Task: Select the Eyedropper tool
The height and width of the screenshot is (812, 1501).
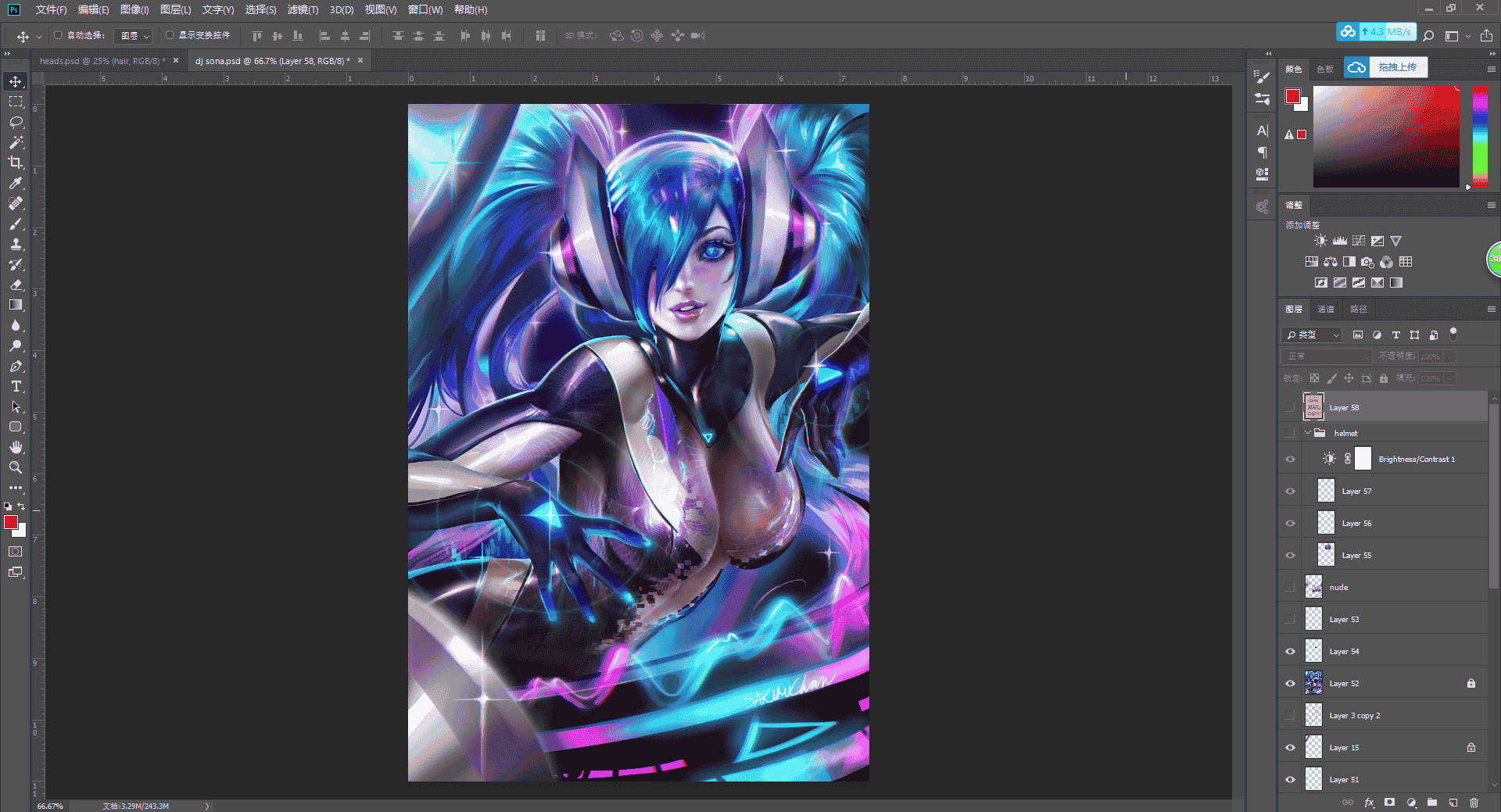Action: pyautogui.click(x=16, y=183)
